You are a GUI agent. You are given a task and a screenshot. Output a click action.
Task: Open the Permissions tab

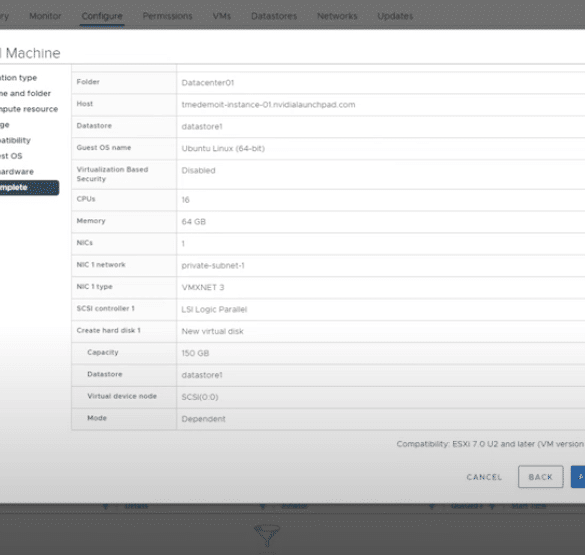click(x=168, y=16)
